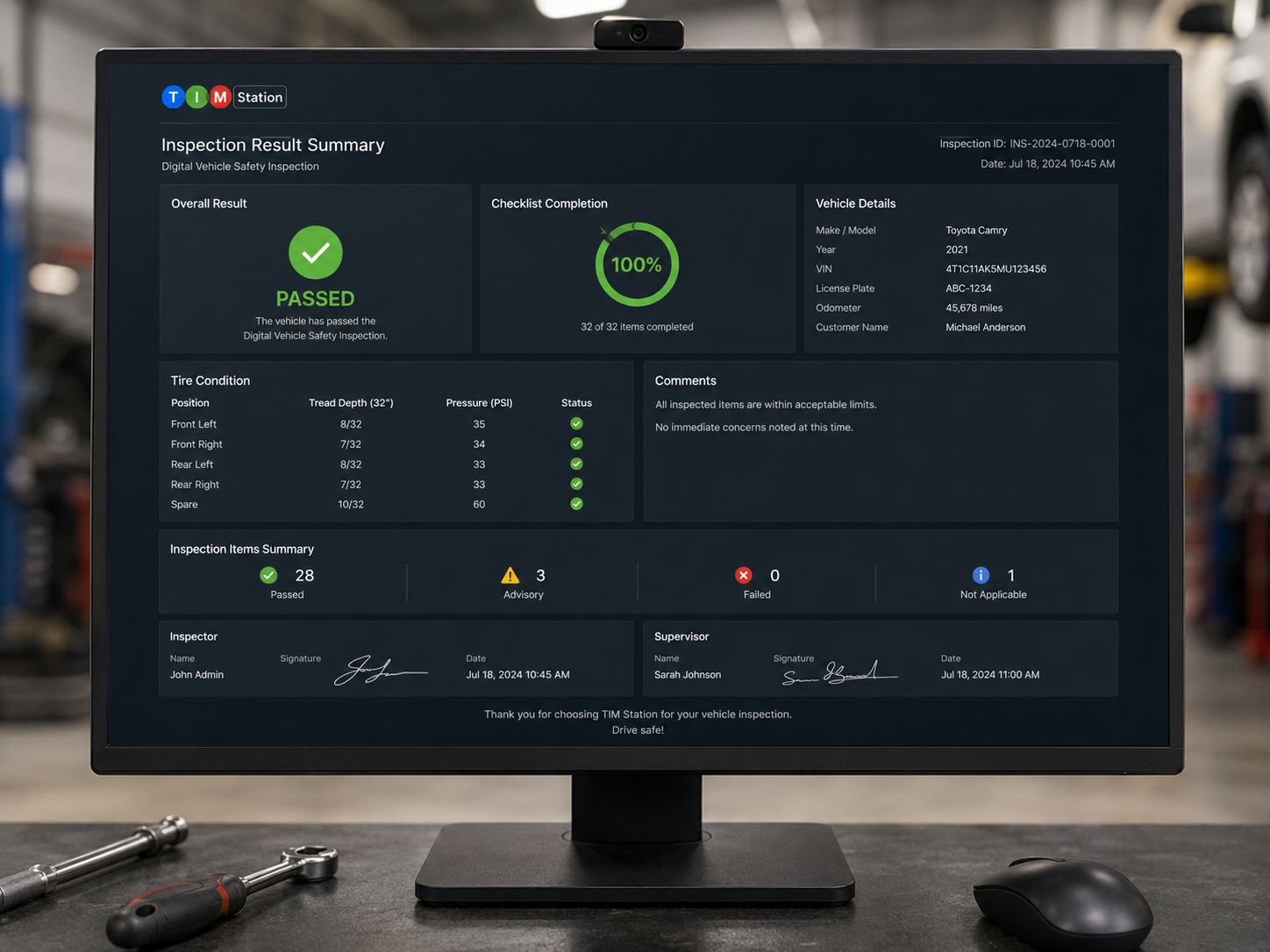This screenshot has height=952, width=1270.
Task: Click the supervisor Sarah Johnson signature
Action: click(840, 672)
